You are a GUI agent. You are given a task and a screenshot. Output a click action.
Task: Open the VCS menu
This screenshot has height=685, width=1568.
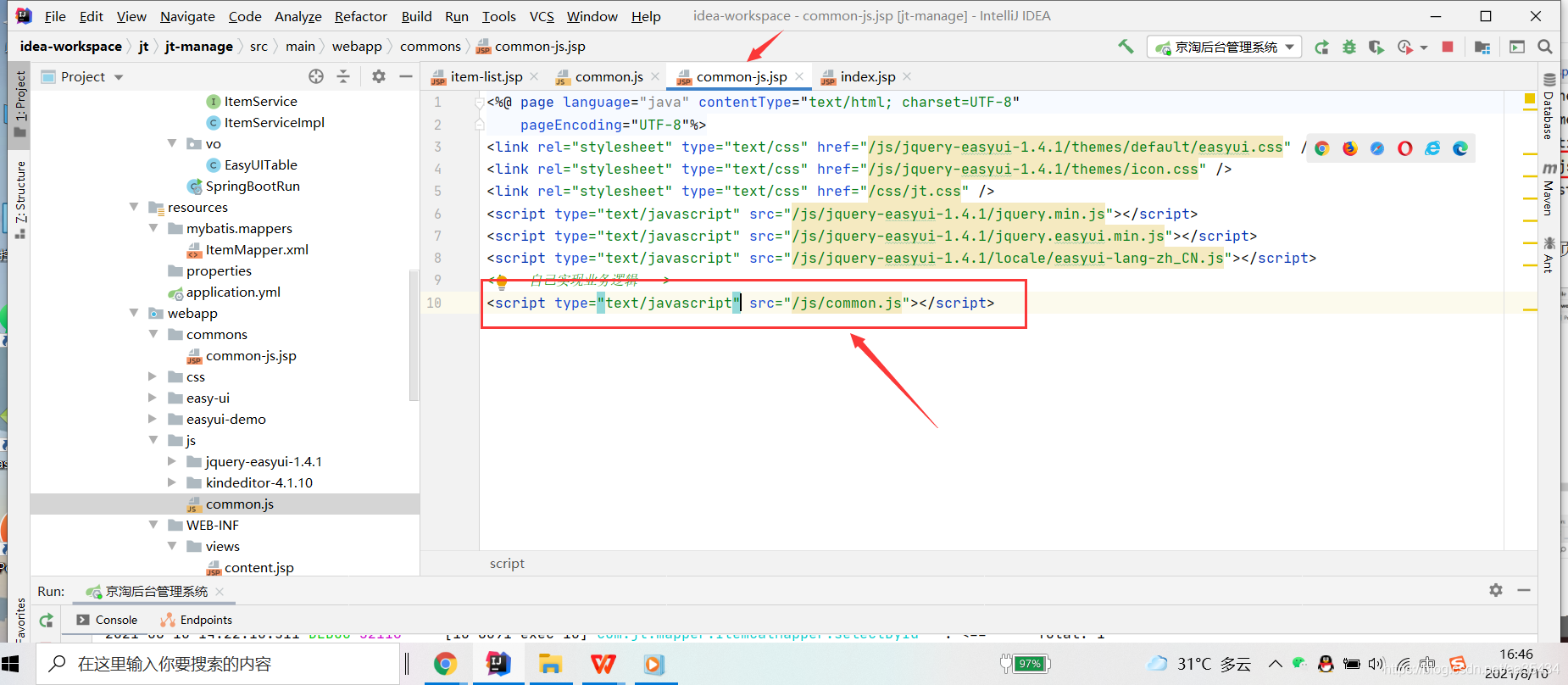542,16
